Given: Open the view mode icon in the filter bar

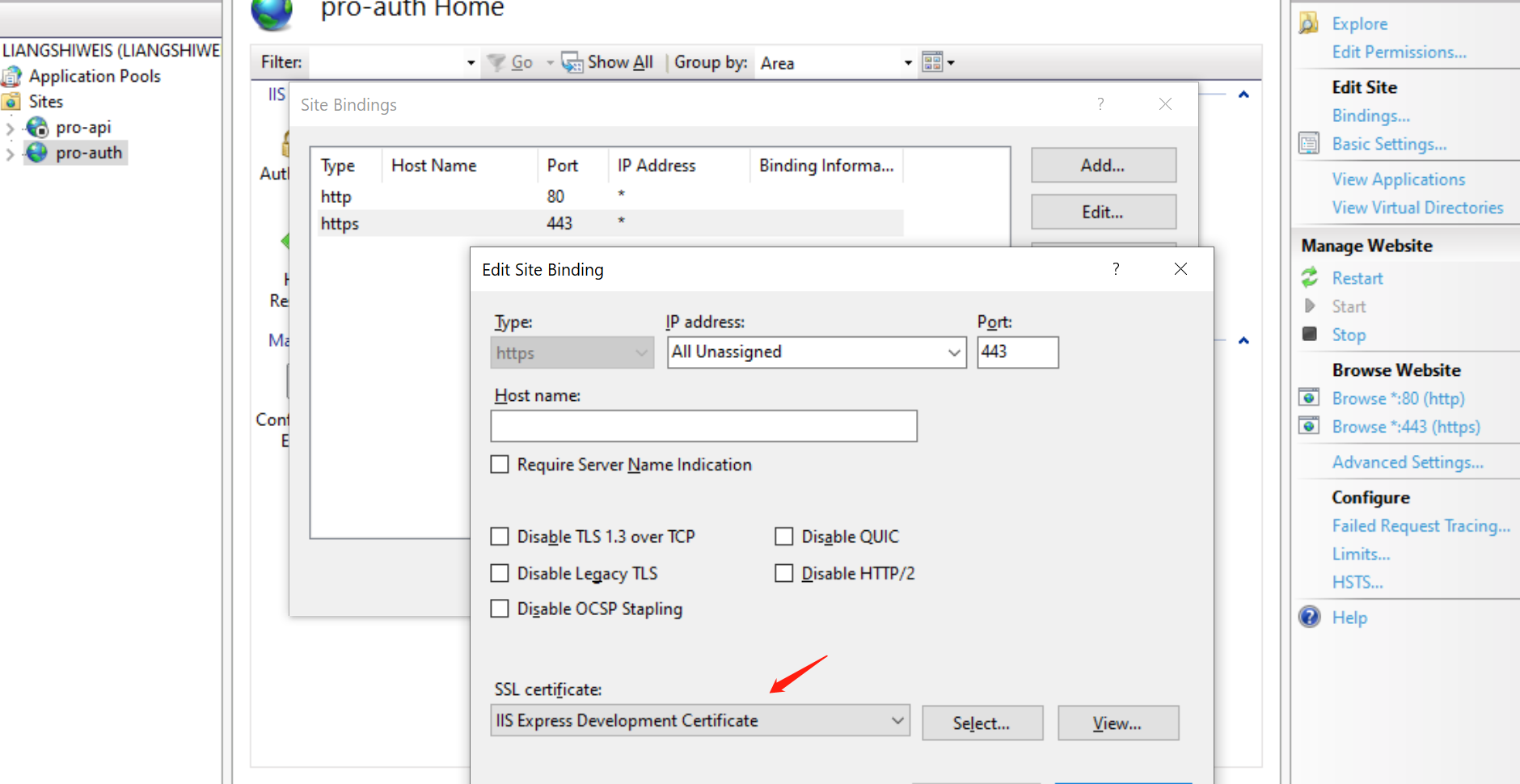Looking at the screenshot, I should pyautogui.click(x=937, y=62).
